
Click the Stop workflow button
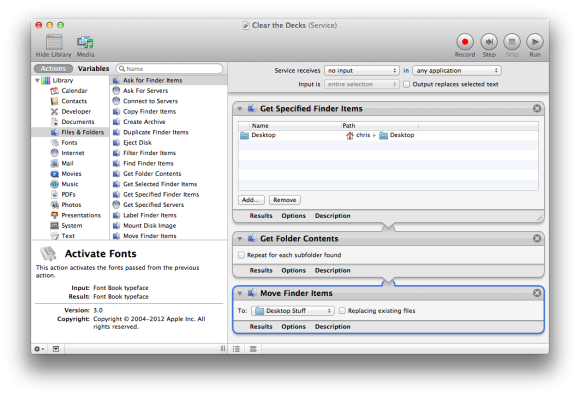[x=512, y=42]
